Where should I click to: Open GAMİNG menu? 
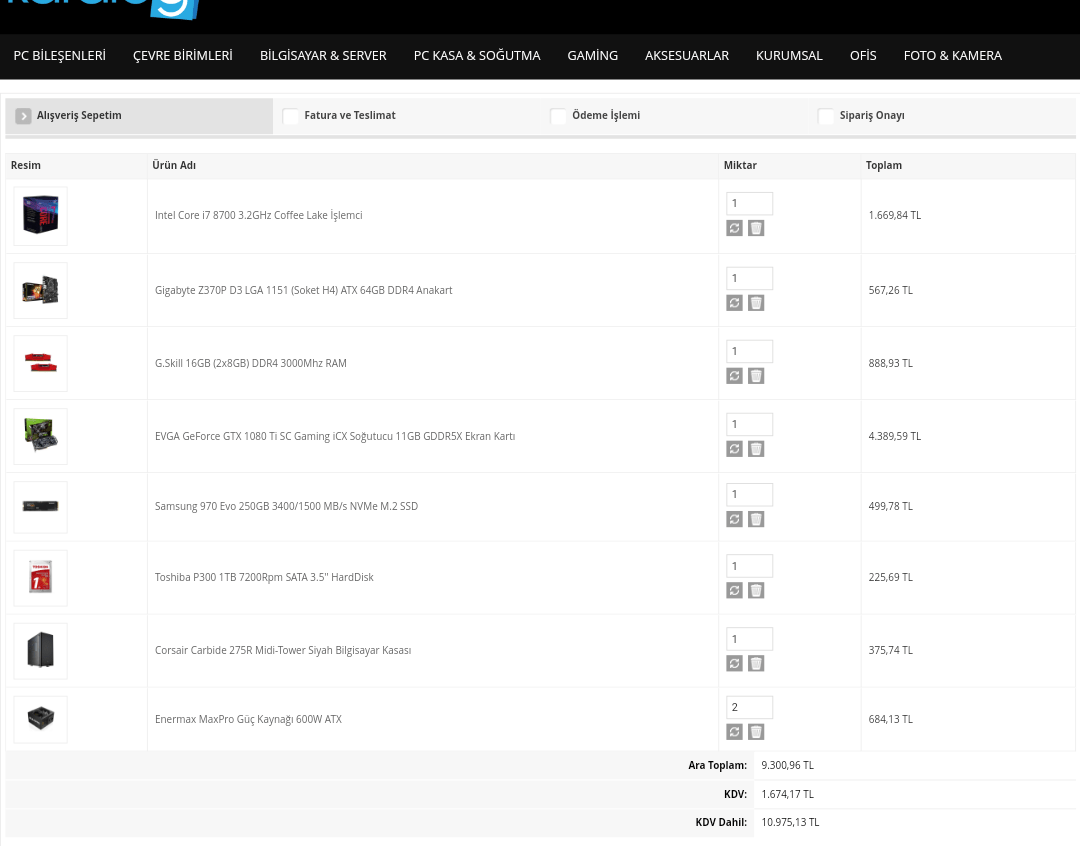point(592,56)
